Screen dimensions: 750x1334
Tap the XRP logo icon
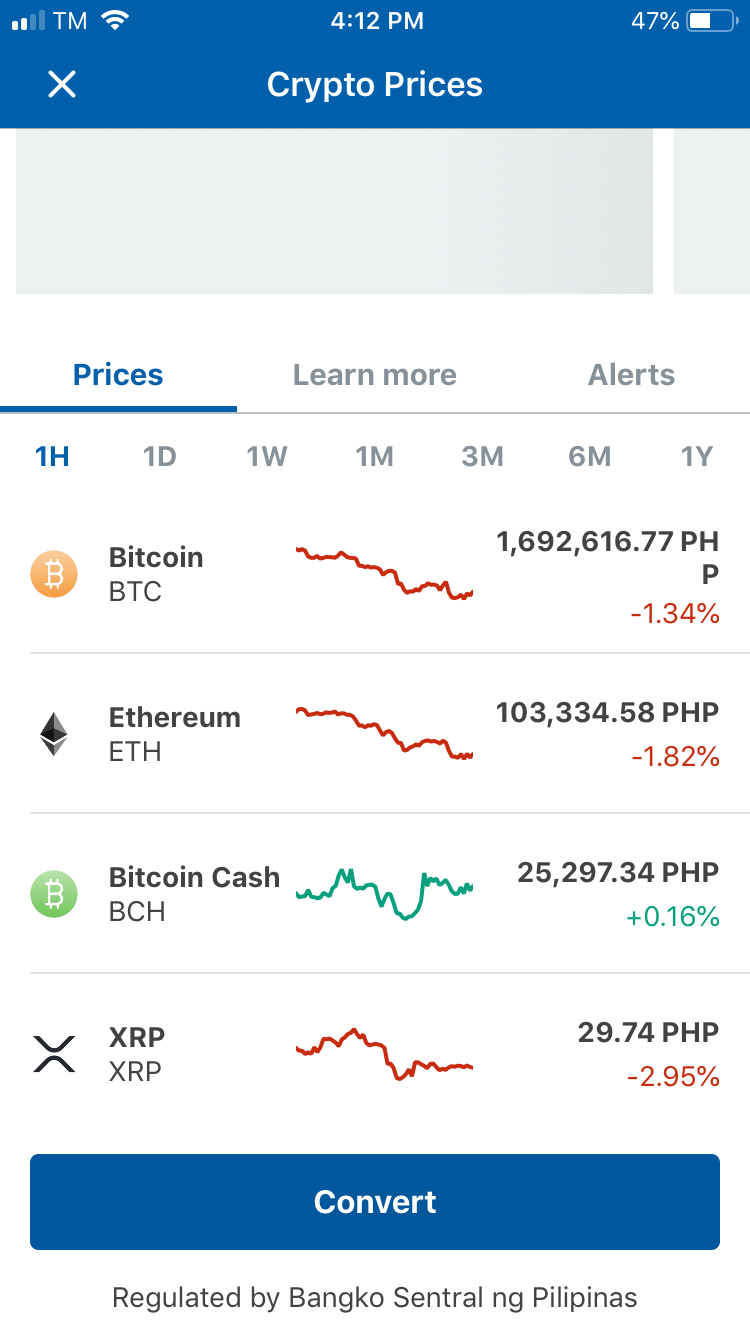54,1054
